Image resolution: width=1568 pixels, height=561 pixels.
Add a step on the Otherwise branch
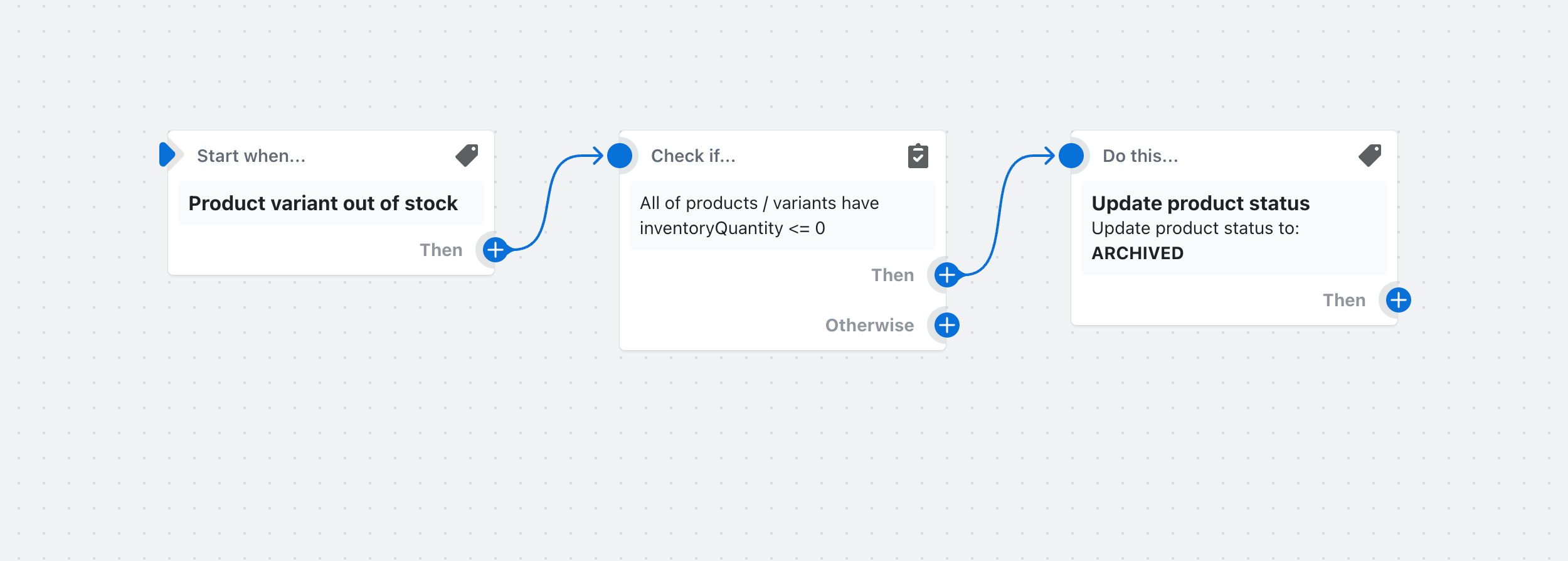pyautogui.click(x=947, y=325)
